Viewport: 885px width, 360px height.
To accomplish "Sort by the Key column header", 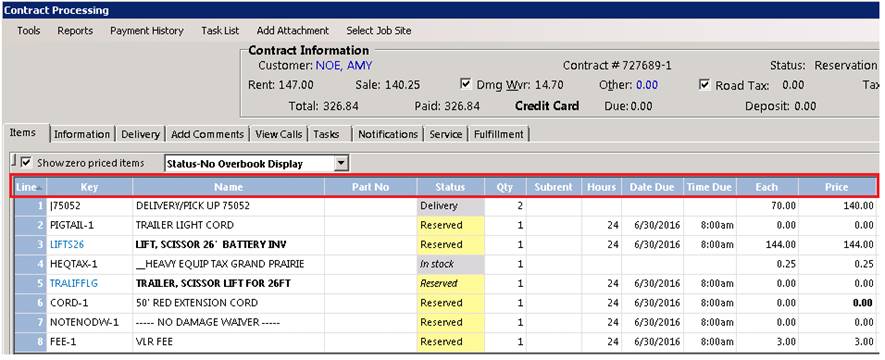I will click(89, 187).
